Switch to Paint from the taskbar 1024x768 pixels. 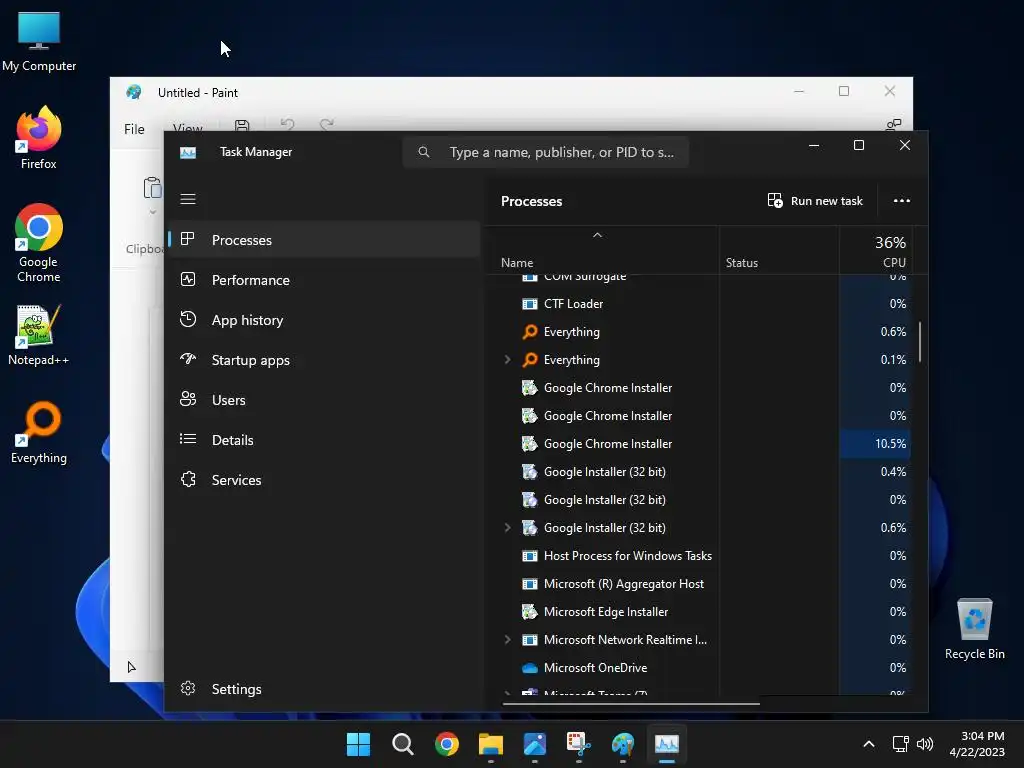[x=623, y=744]
